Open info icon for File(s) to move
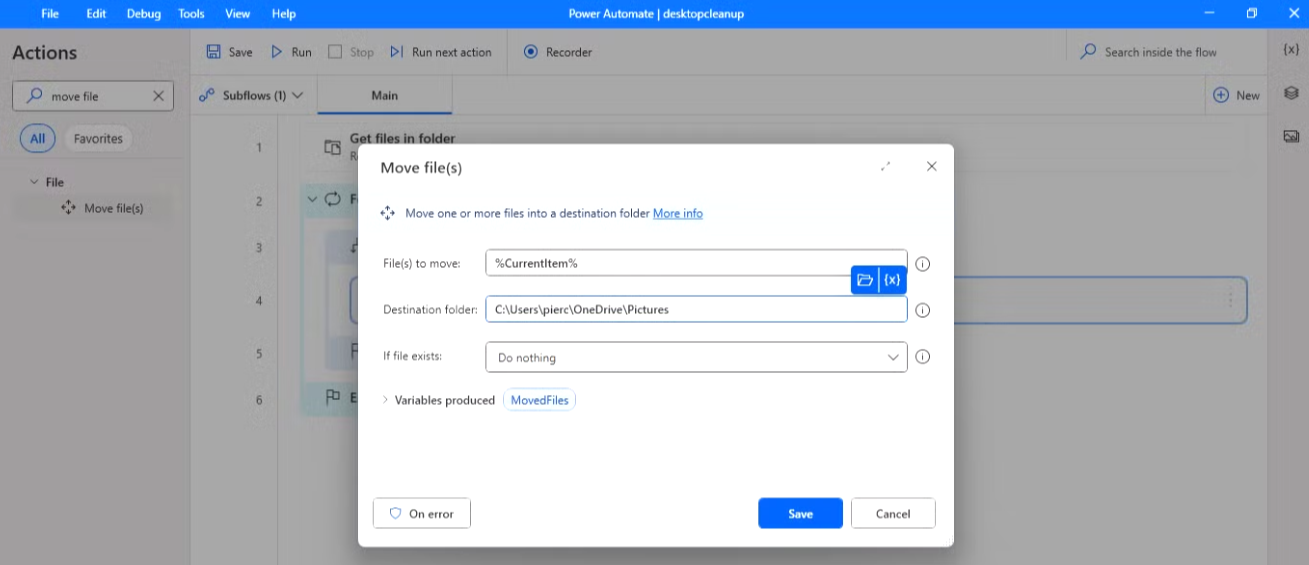The image size is (1309, 565). point(923,264)
